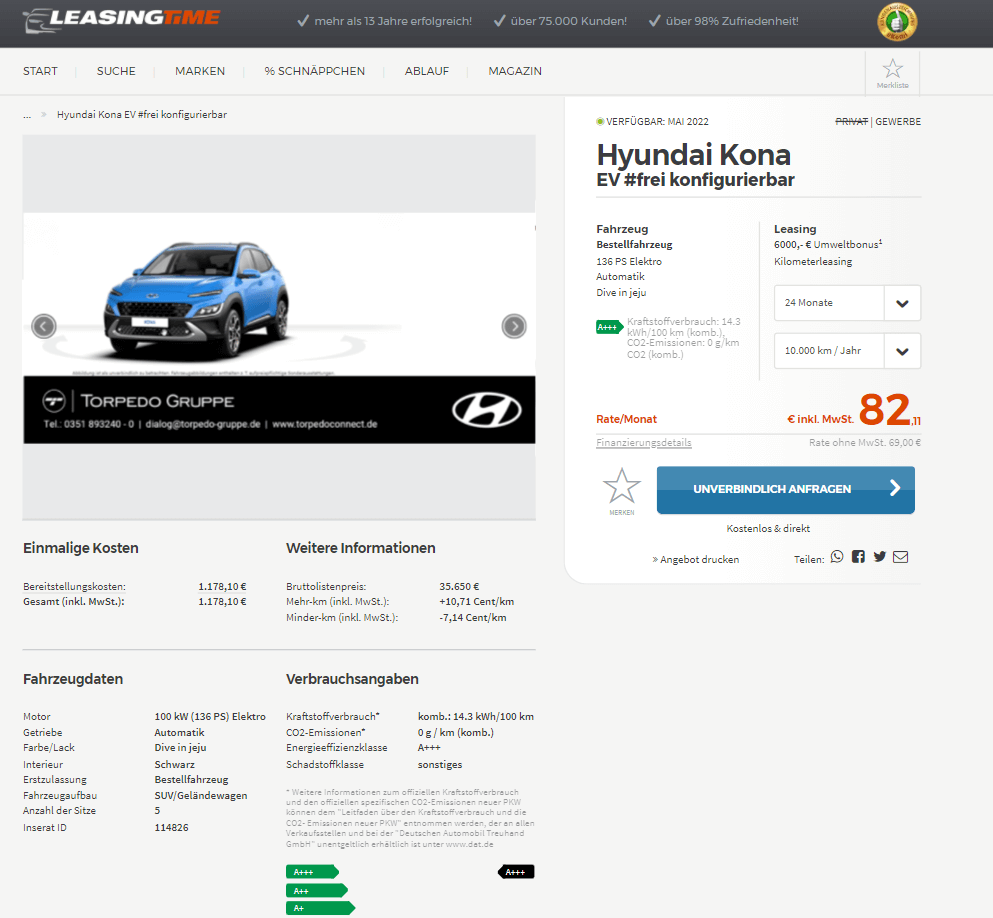The image size is (993, 918).
Task: Click the green A++ efficiency bar
Action: pyautogui.click(x=317, y=891)
